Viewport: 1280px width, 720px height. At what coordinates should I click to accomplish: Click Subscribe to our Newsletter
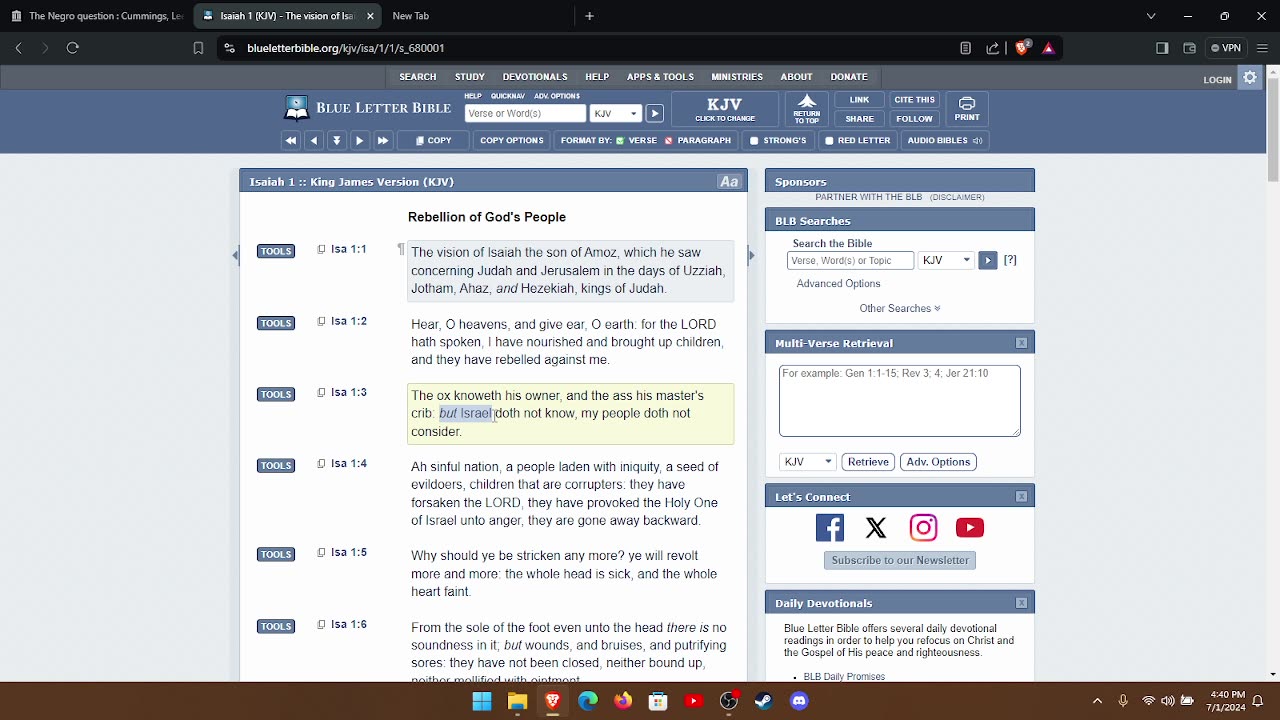(900, 560)
